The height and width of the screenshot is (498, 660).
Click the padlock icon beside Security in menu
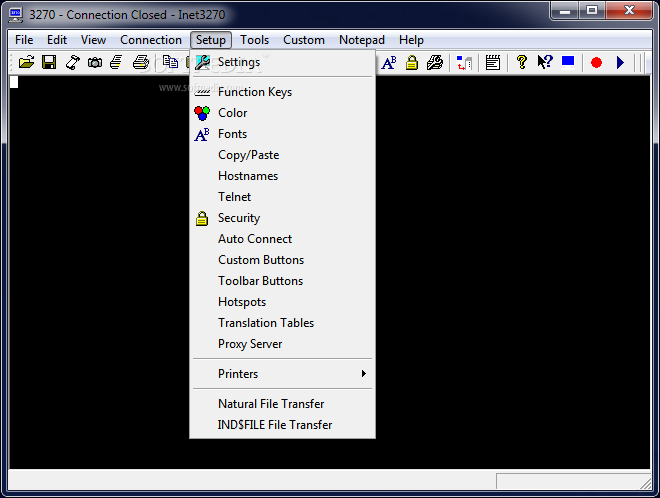tap(202, 218)
